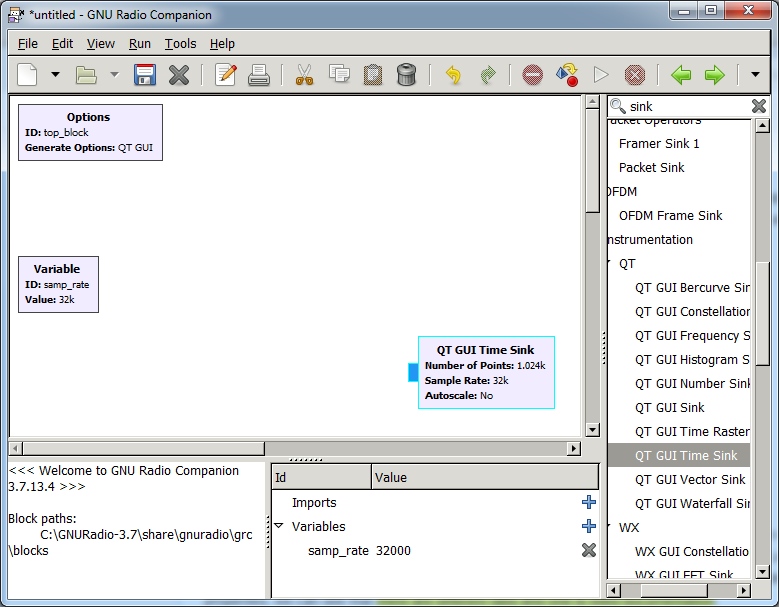Print the flow graph
Viewport: 779px width, 607px height.
point(259,75)
